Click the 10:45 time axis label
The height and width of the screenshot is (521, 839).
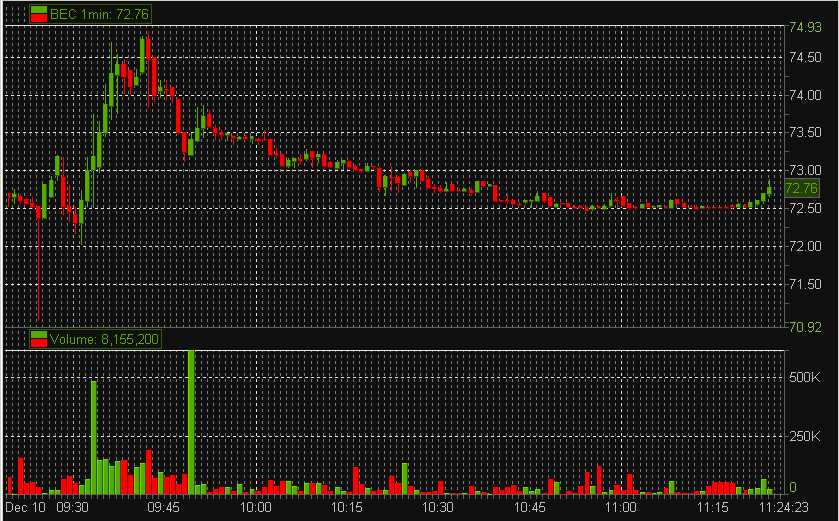[529, 507]
